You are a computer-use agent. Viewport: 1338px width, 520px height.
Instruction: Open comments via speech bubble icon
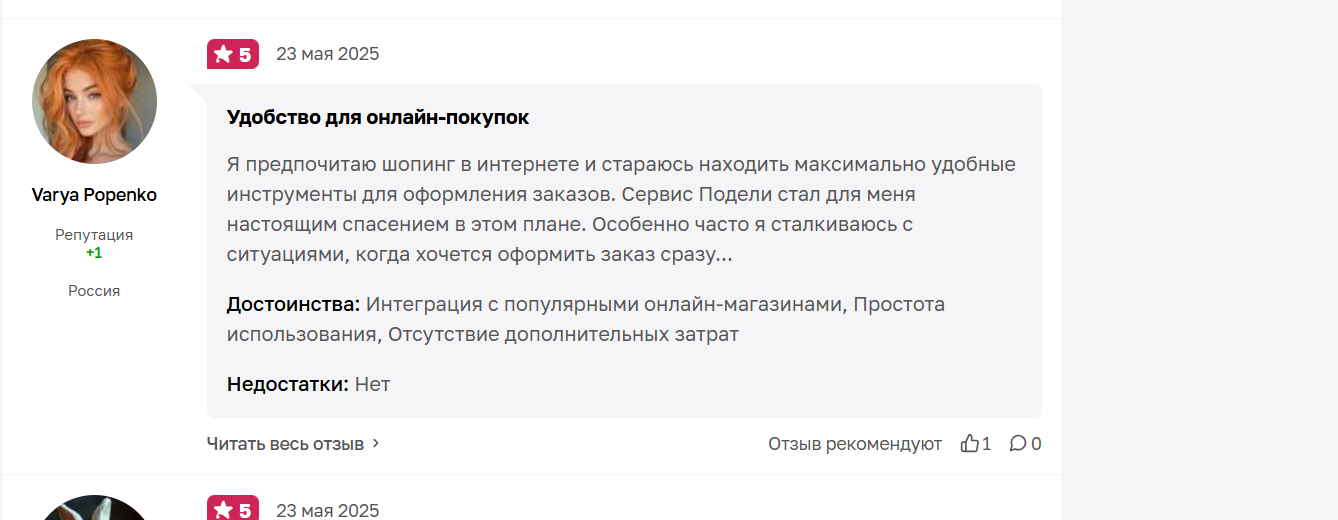click(x=1018, y=443)
